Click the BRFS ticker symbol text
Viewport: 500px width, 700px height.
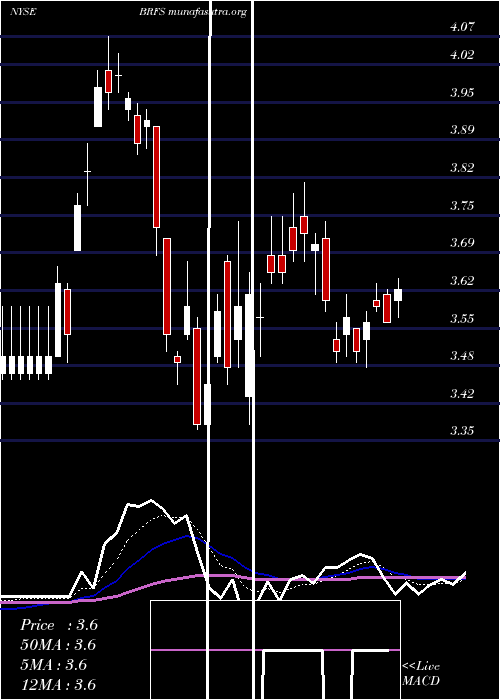(153, 12)
